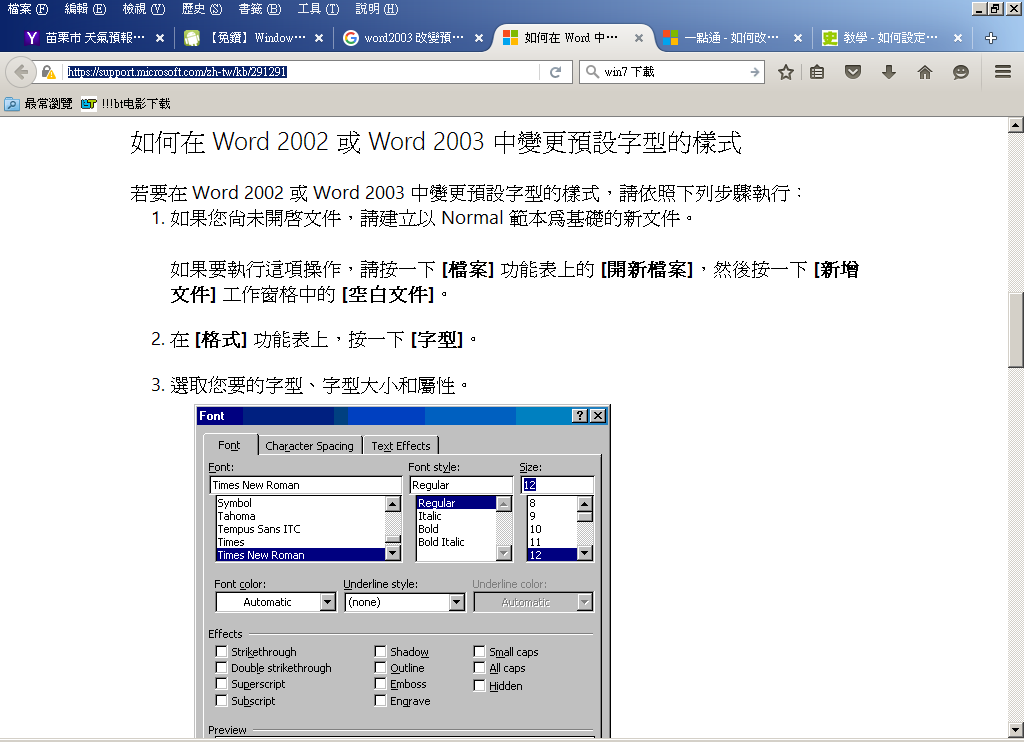Enable the All caps checkbox

coord(479,668)
